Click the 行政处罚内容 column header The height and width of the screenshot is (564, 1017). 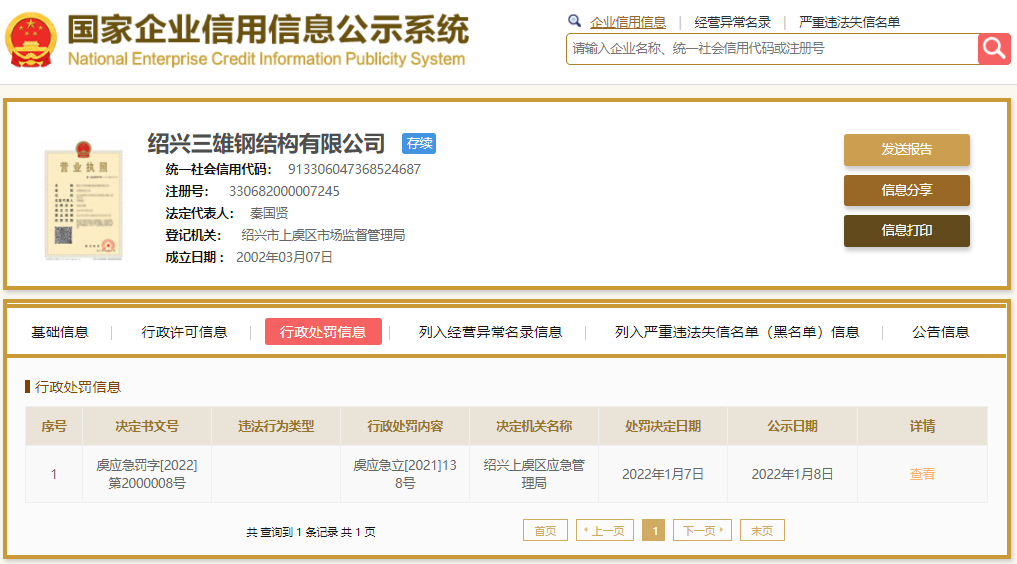(x=405, y=427)
